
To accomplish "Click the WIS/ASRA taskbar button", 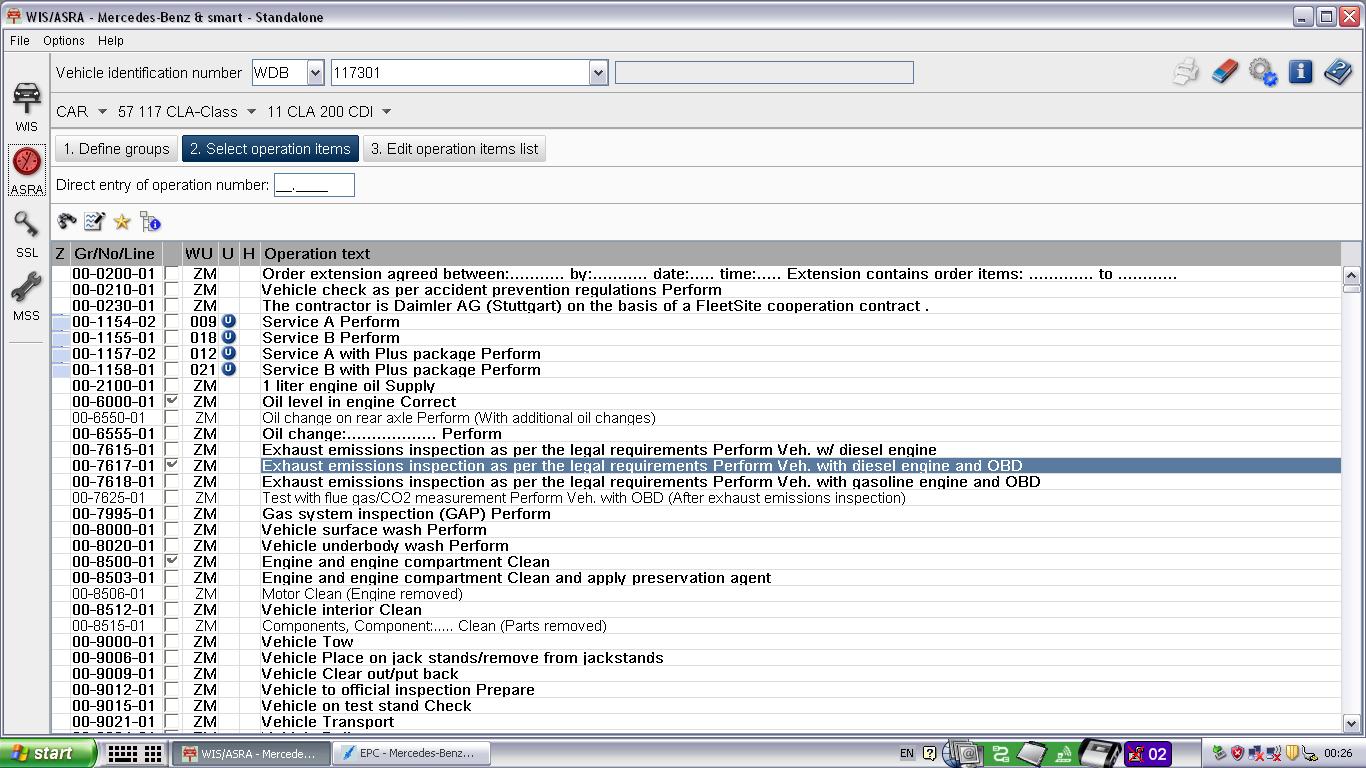I will coord(250,753).
